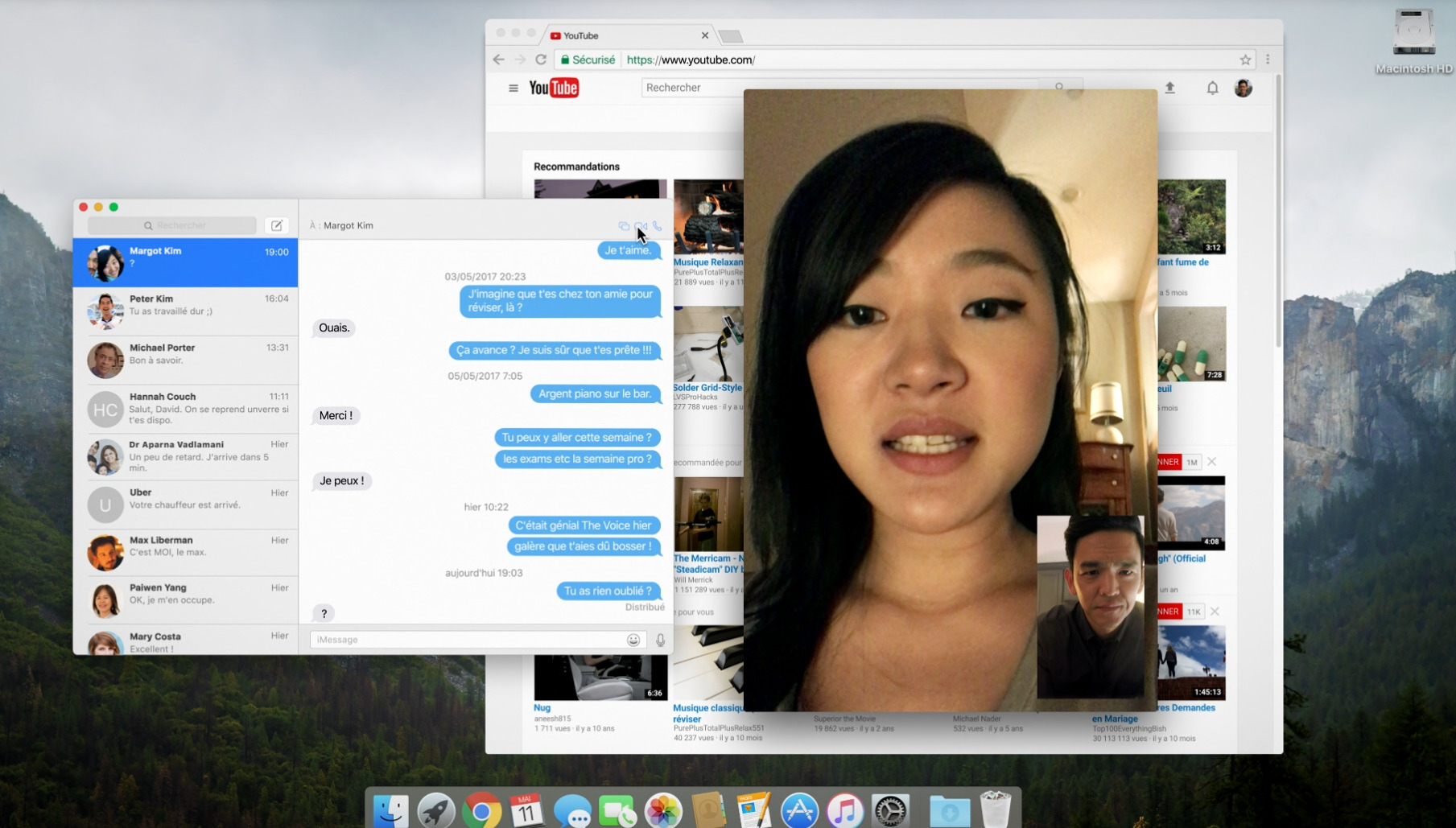1456x828 pixels.
Task: Click the Rechercher search field in Messages
Action: 172,225
